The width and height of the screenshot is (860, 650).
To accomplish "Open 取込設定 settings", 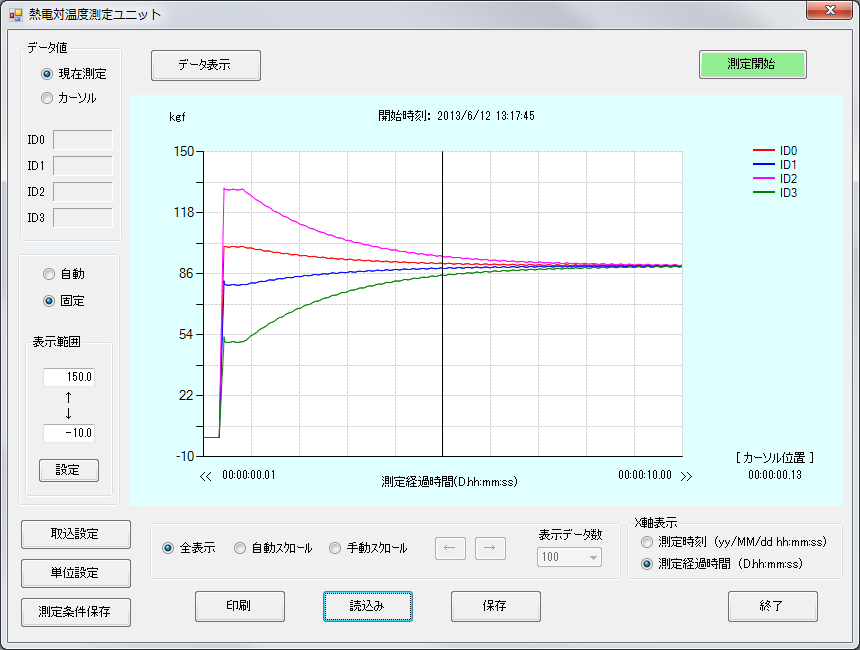I will (x=75, y=534).
